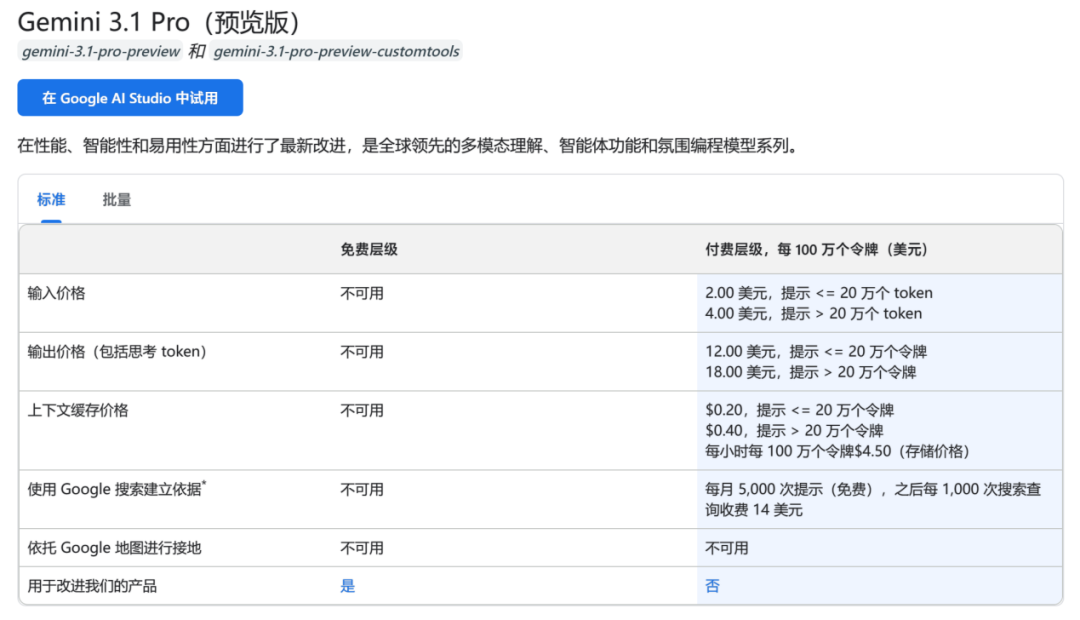Select the 标准 pricing tab
The image size is (1080, 620).
click(x=51, y=199)
